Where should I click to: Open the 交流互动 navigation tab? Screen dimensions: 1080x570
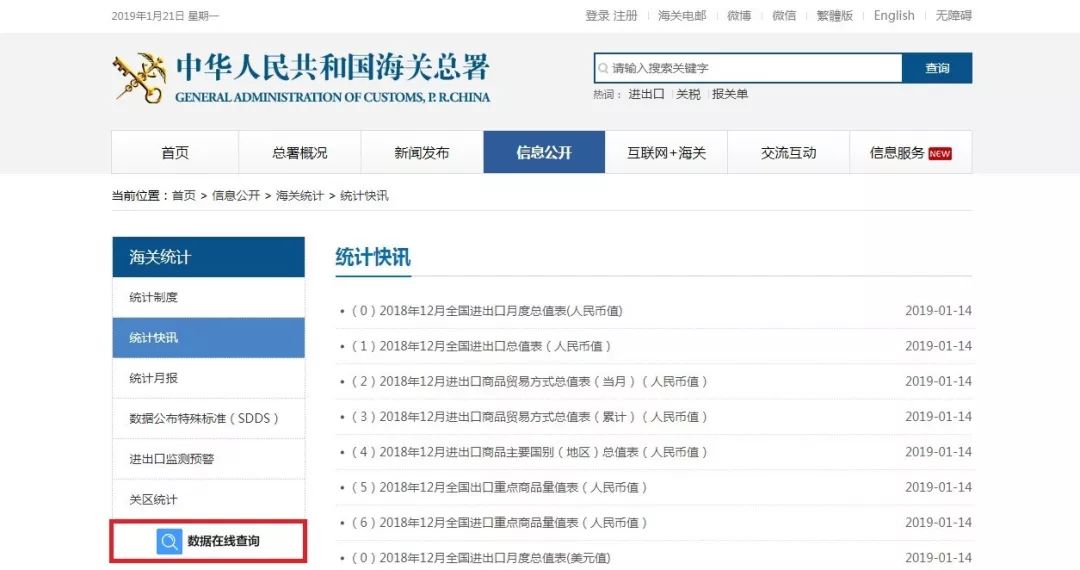(x=789, y=152)
